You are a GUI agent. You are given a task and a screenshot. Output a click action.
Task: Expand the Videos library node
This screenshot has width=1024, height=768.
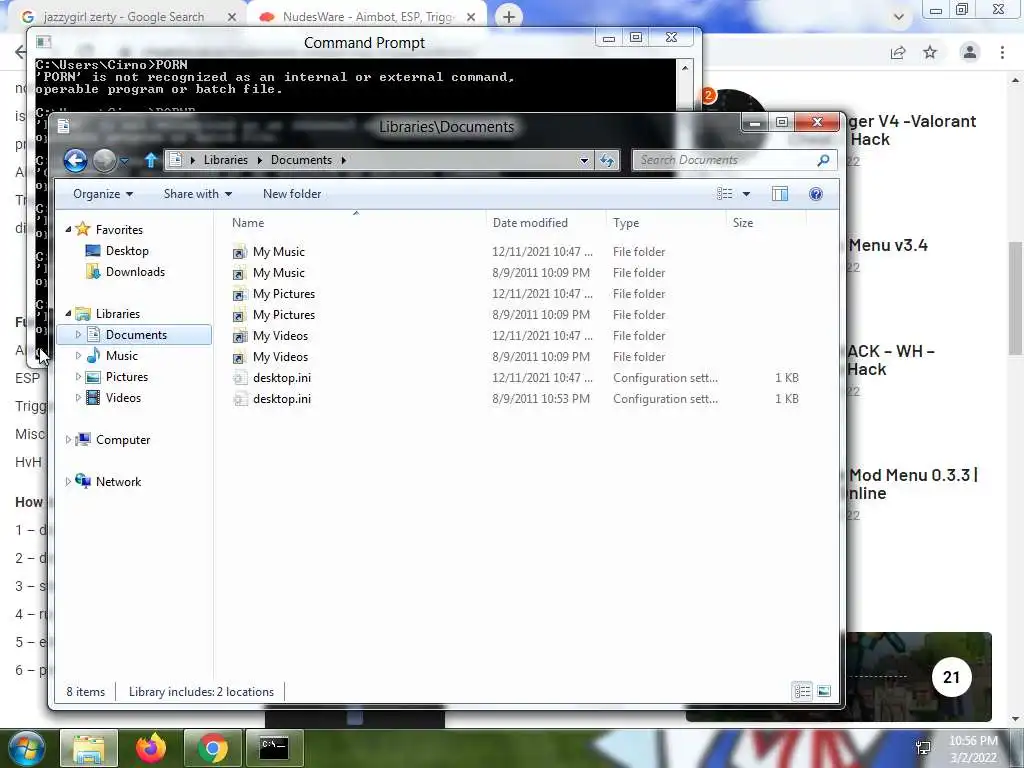click(x=78, y=398)
